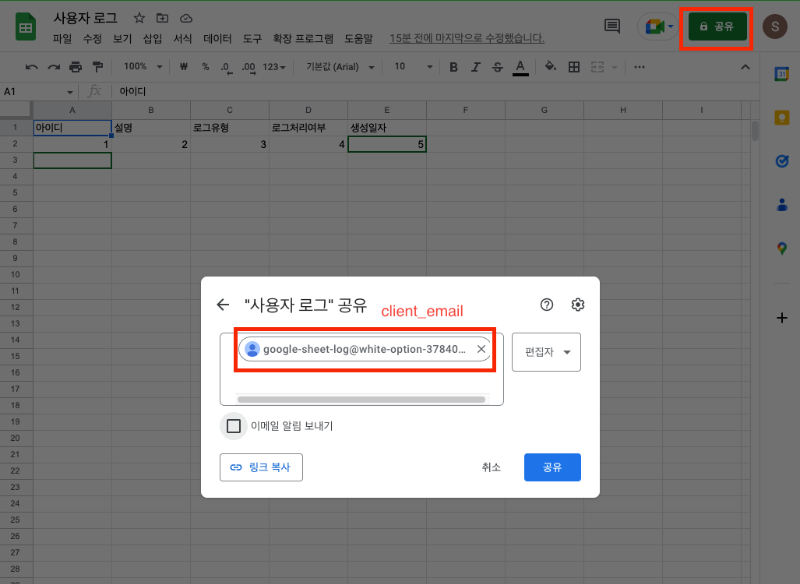Viewport: 800px width, 584px height.
Task: Open Google Keep notes in the sidebar
Action: (781, 117)
